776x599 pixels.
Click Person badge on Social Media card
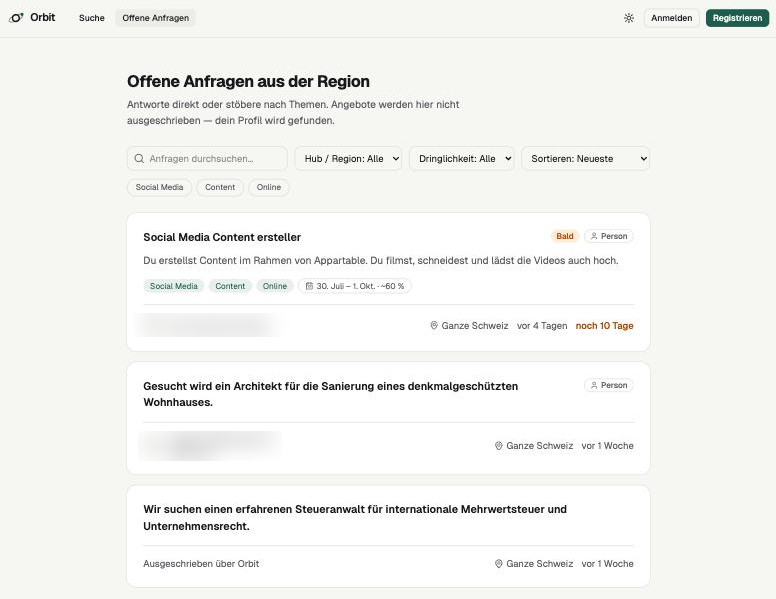(x=609, y=236)
